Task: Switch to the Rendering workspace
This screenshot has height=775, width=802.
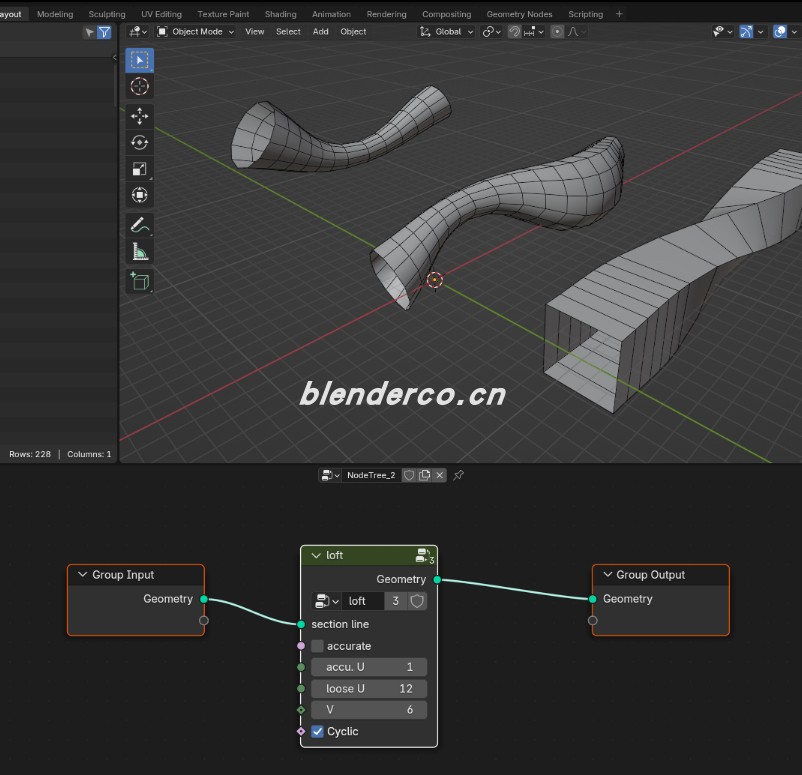Action: tap(386, 14)
